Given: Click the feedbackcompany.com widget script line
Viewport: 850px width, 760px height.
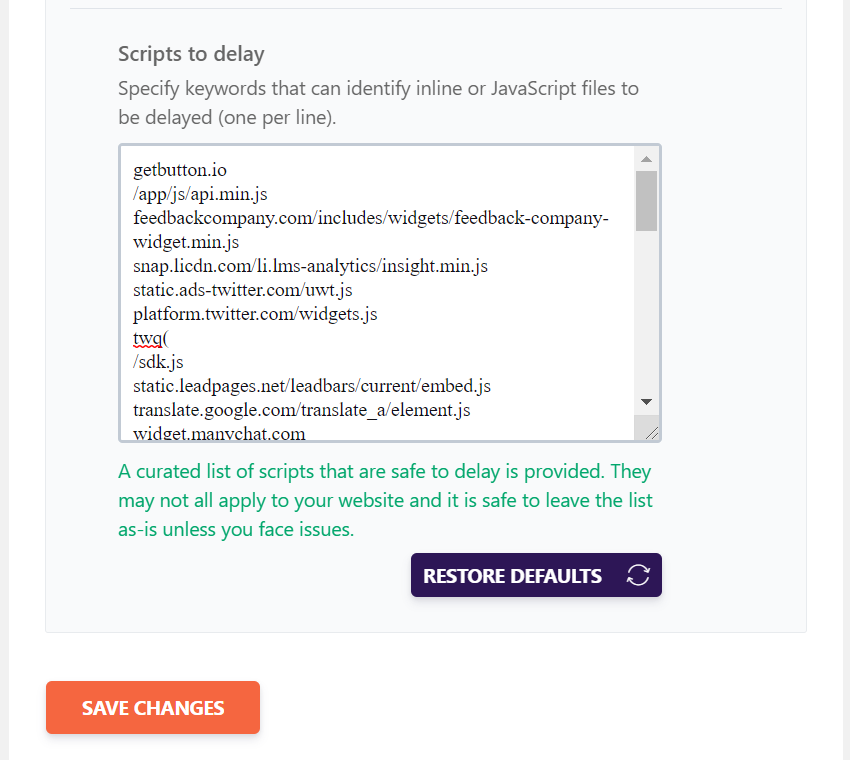Looking at the screenshot, I should pos(371,230).
